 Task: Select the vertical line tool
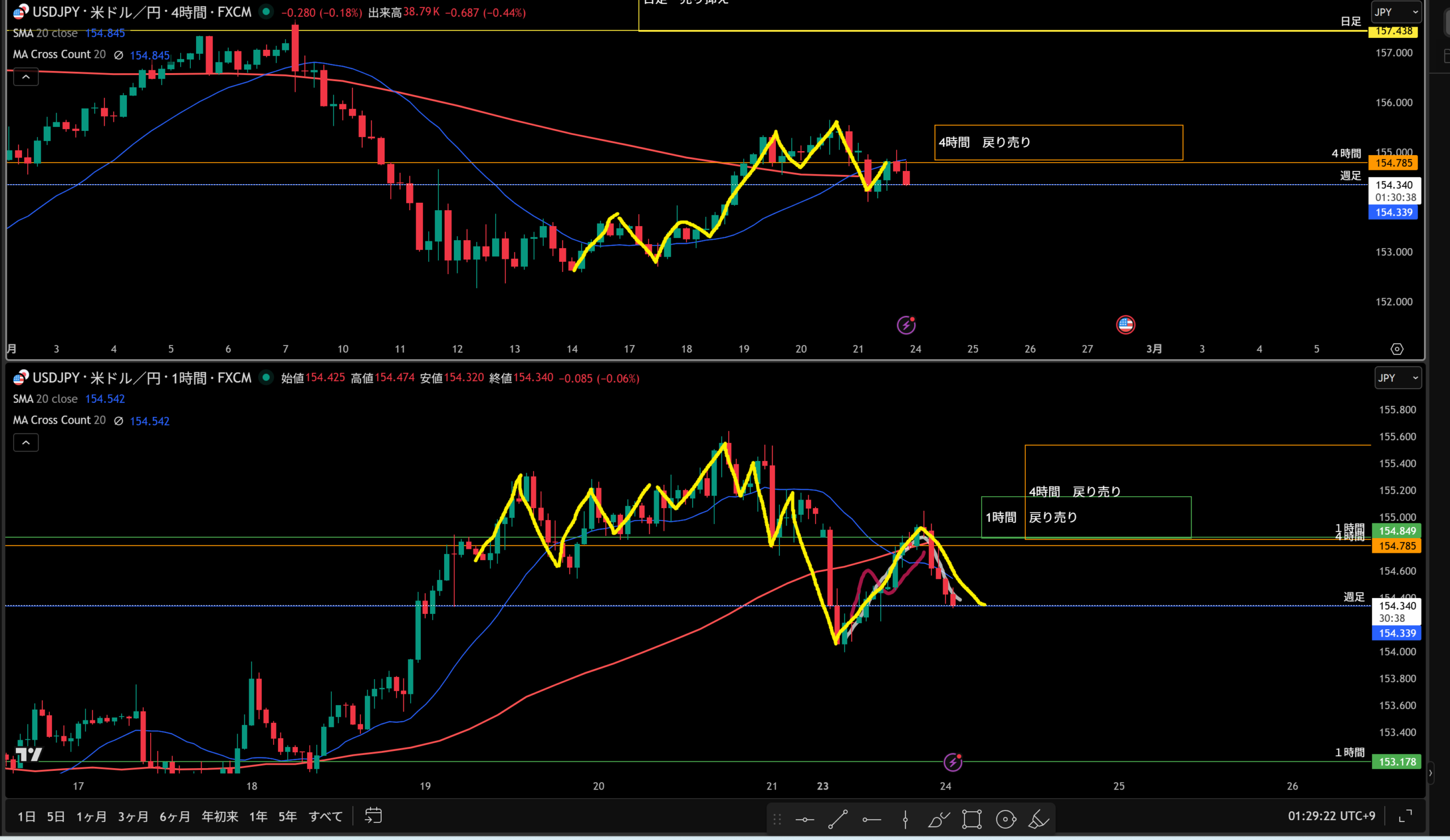(905, 819)
